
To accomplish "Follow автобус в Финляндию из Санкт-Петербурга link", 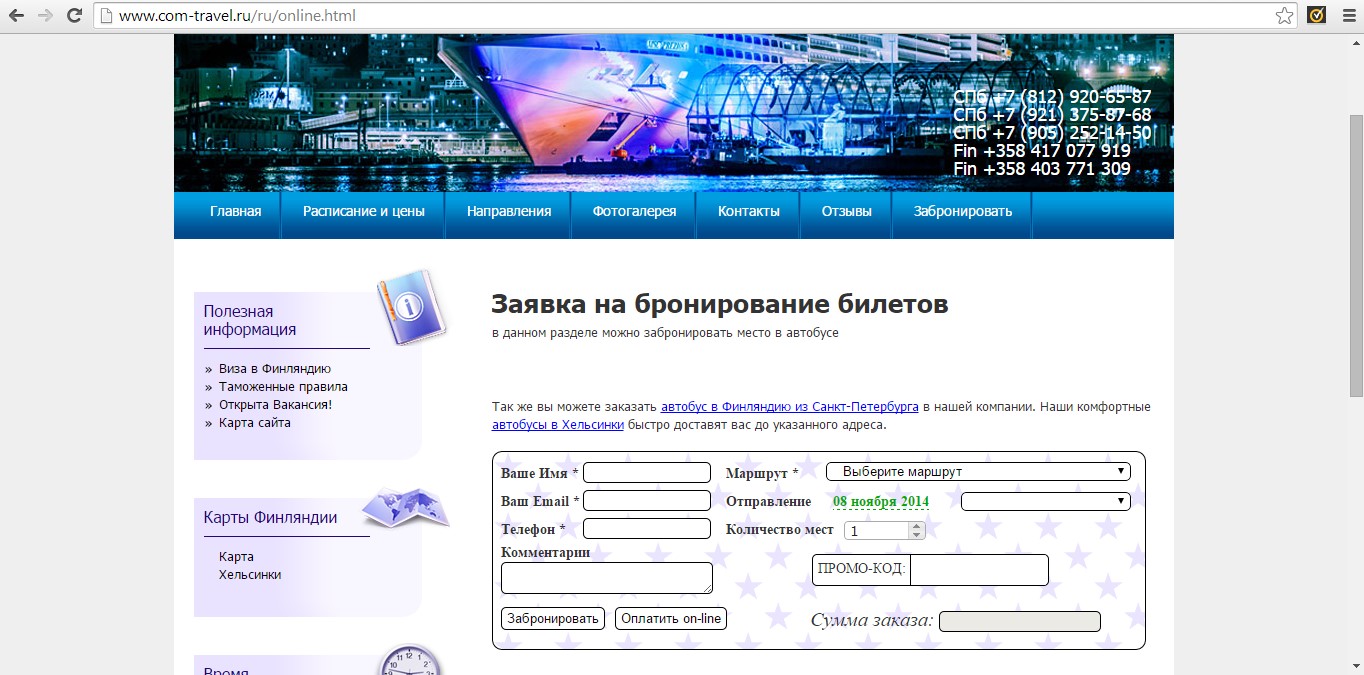I will click(790, 407).
